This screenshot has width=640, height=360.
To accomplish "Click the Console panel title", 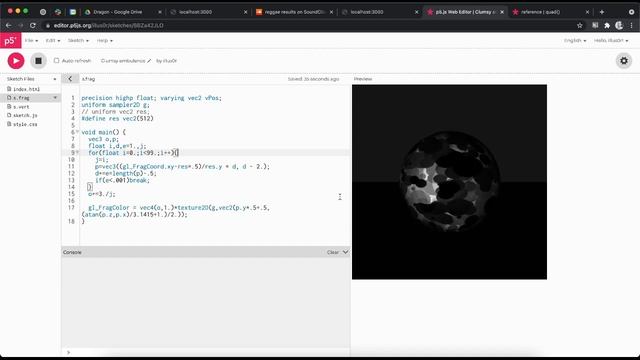I will click(x=72, y=252).
